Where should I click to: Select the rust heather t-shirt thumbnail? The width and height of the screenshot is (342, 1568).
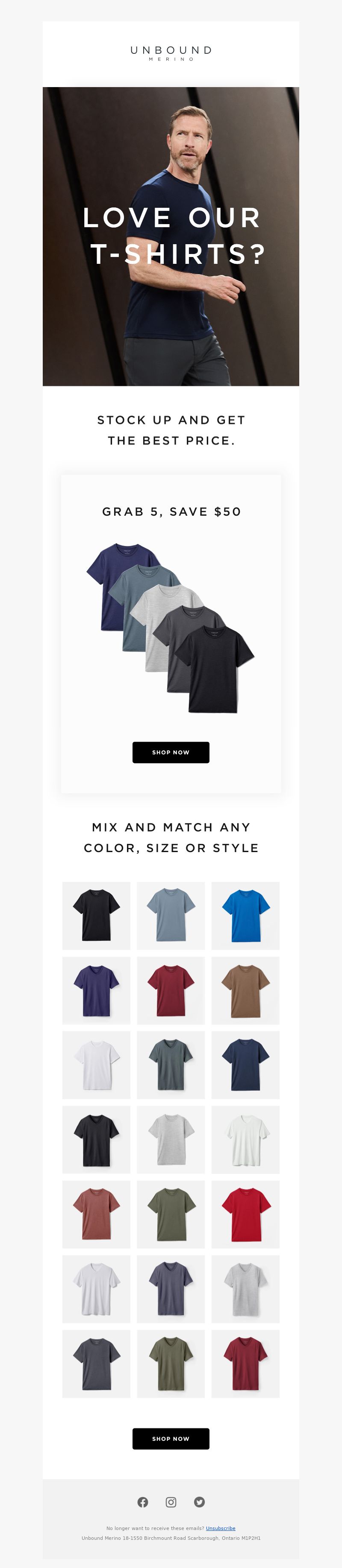[96, 1215]
